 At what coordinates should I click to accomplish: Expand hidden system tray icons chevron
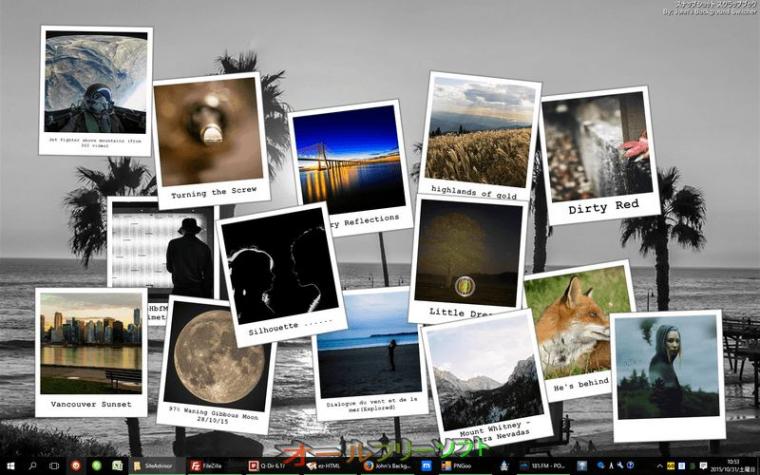[x=660, y=466]
